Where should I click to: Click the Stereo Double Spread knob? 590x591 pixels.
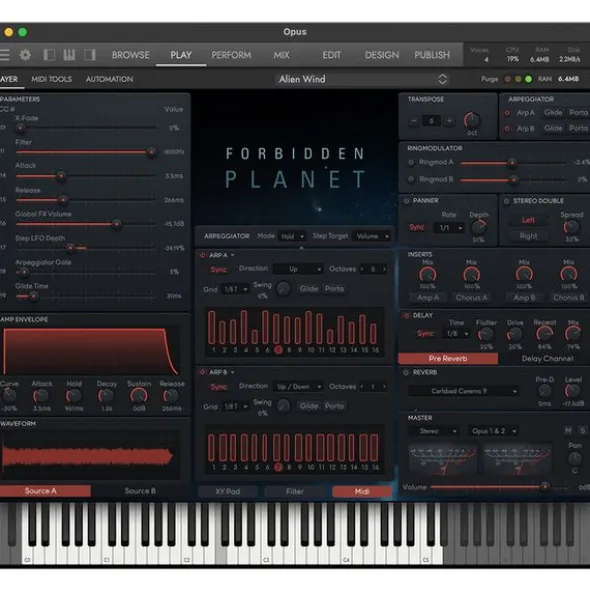point(571,227)
